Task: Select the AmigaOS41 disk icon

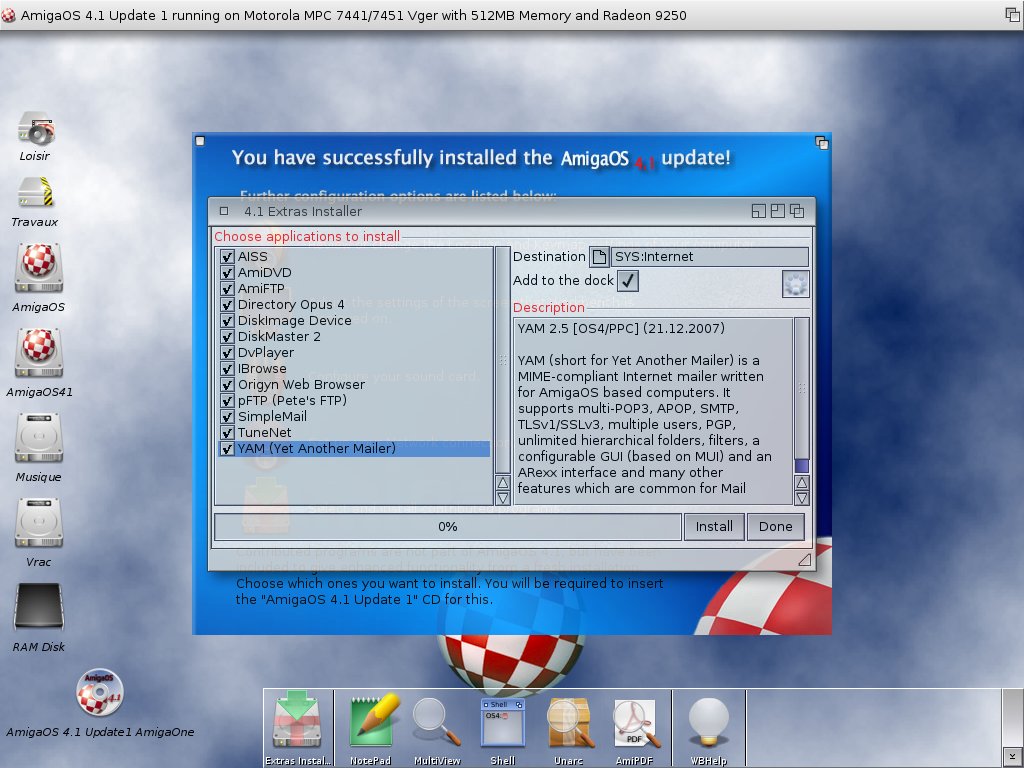Action: pyautogui.click(x=39, y=353)
